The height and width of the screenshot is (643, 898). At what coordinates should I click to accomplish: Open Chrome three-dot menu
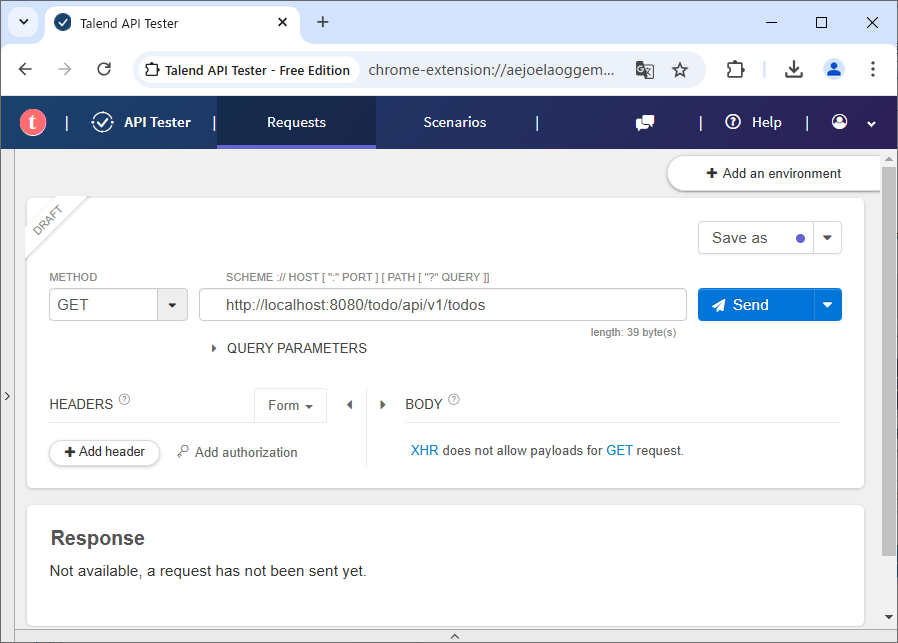[x=872, y=69]
